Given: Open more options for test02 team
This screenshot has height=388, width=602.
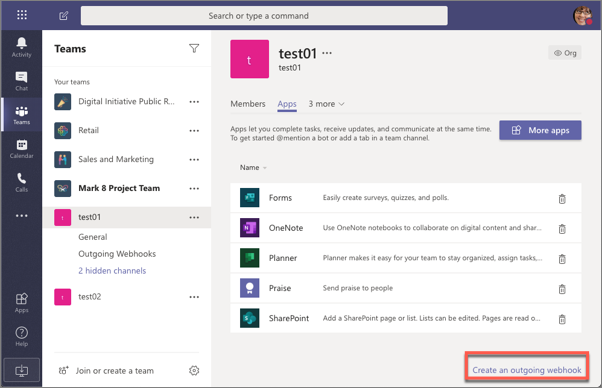Looking at the screenshot, I should tap(194, 297).
